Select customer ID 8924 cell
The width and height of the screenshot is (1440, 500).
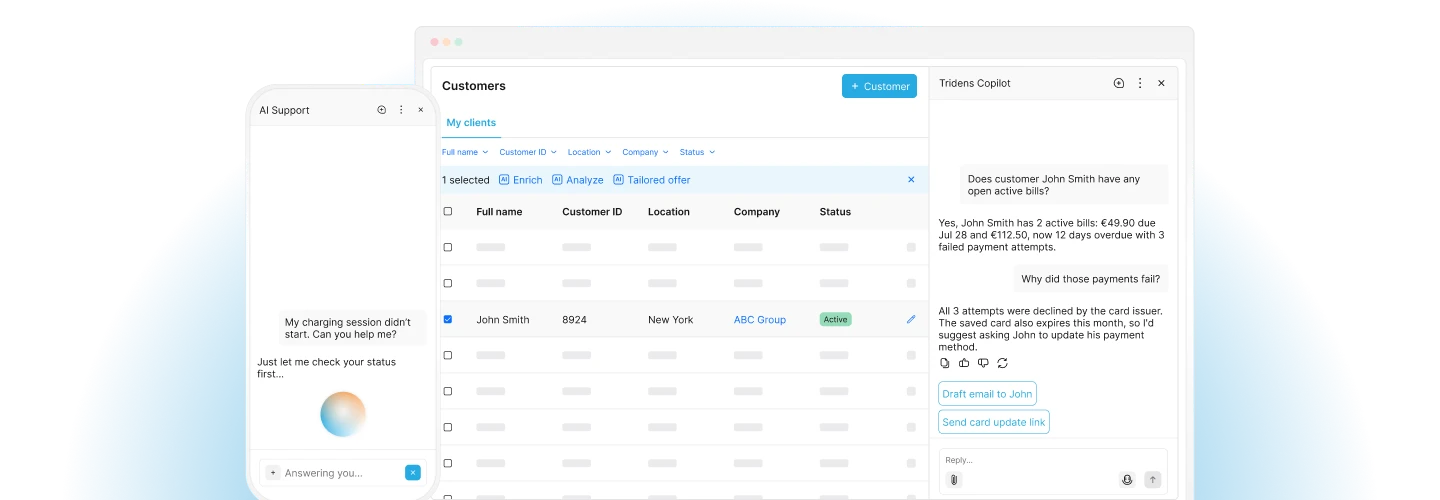575,320
